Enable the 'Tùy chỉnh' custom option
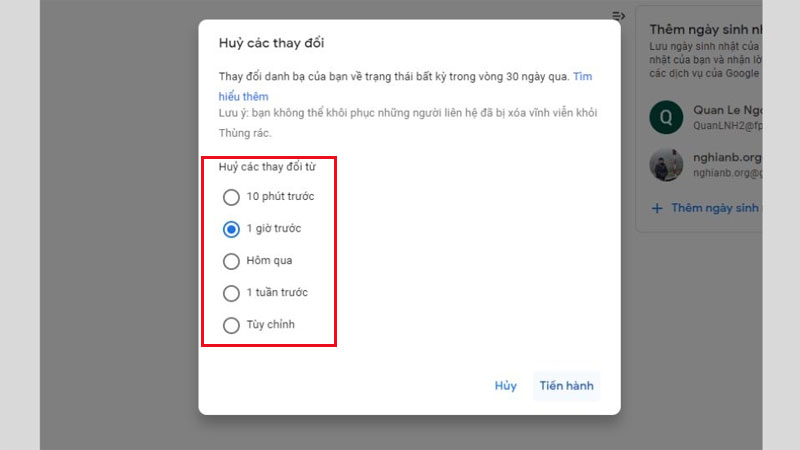800x450 pixels. tap(231, 325)
